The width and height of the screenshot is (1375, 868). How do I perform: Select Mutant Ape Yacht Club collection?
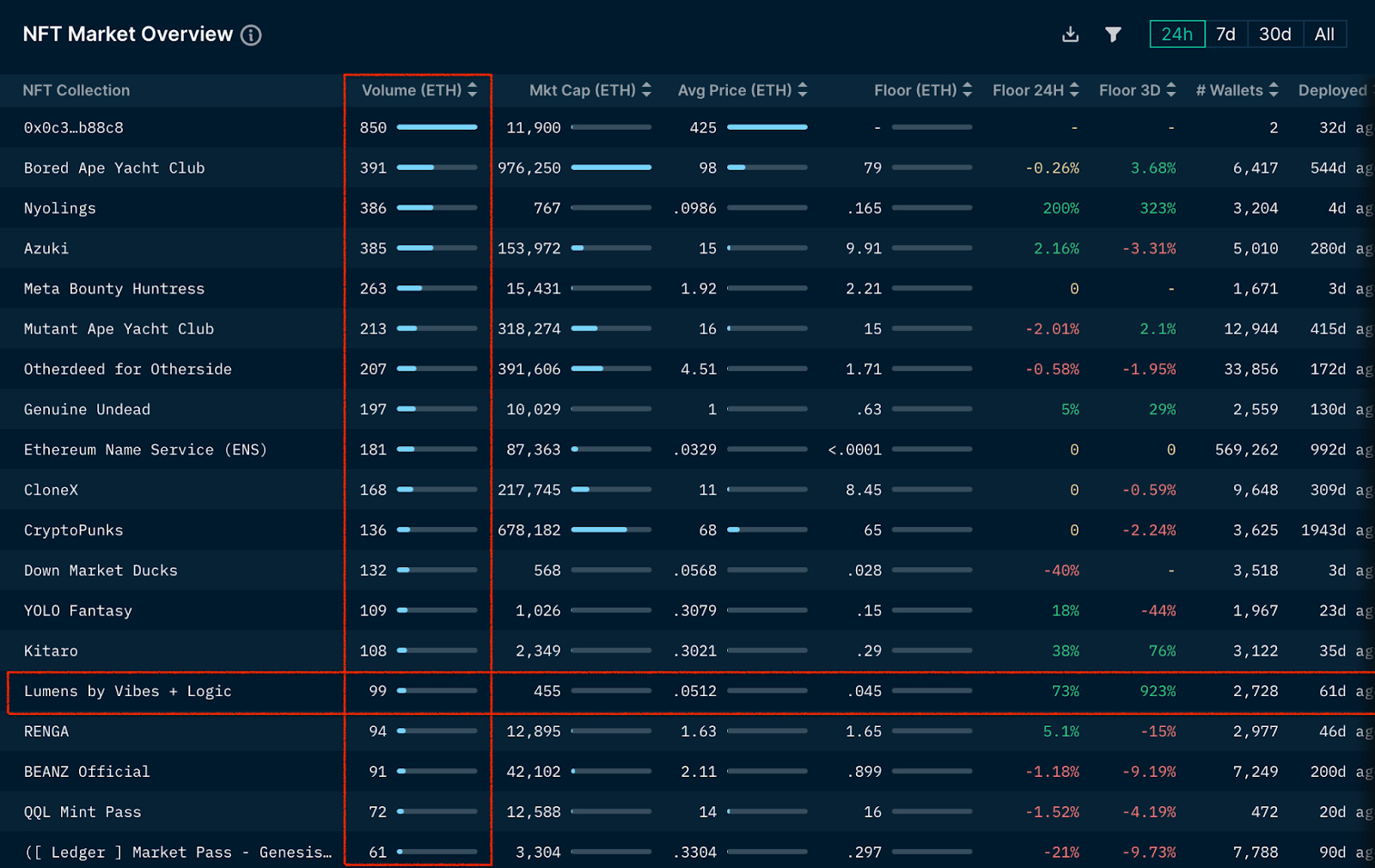119,329
